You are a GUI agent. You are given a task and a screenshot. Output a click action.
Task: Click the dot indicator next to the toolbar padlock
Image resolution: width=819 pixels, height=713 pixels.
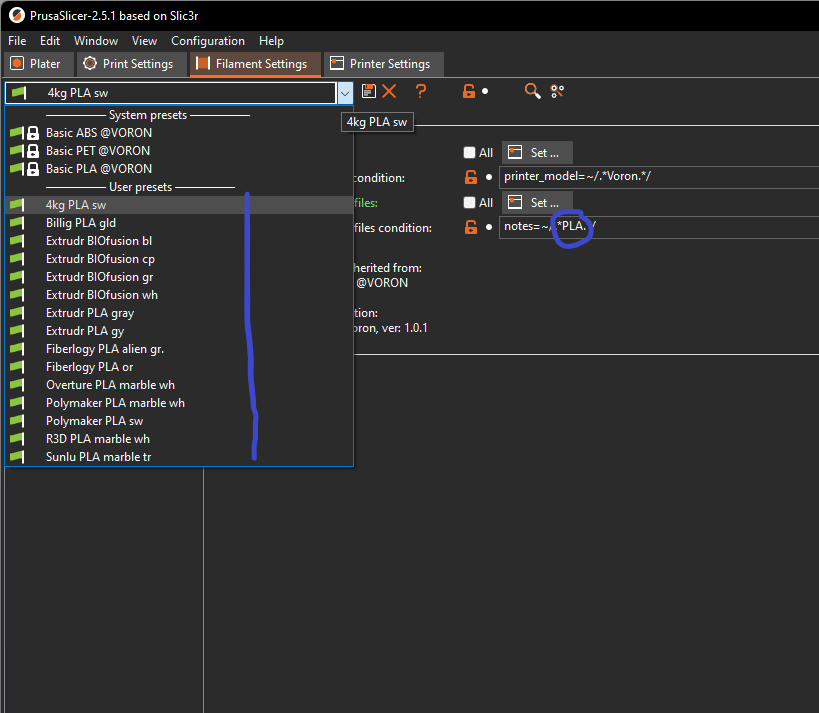click(485, 91)
